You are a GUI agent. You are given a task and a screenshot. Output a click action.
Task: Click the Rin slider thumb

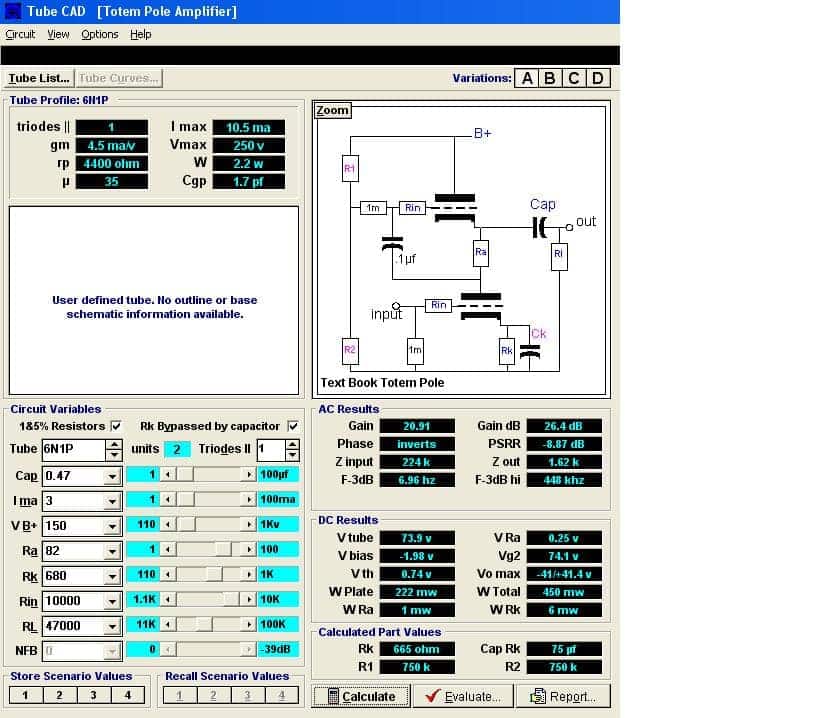230,599
